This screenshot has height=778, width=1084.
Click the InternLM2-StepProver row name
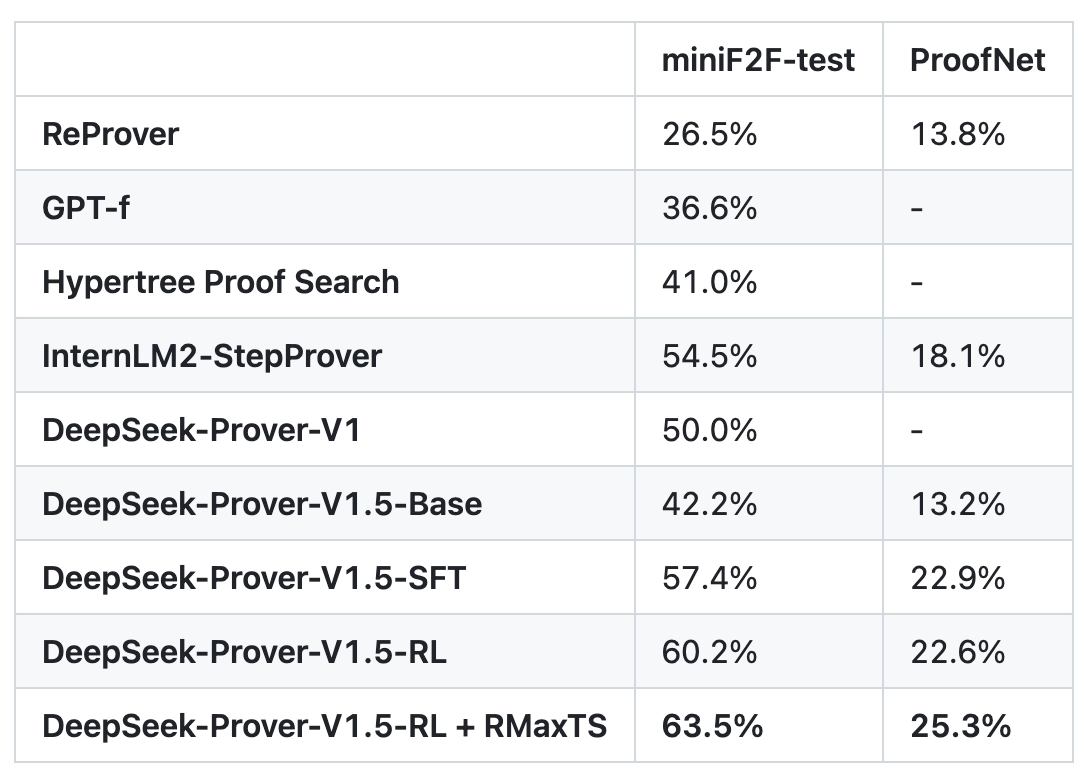[x=212, y=356]
